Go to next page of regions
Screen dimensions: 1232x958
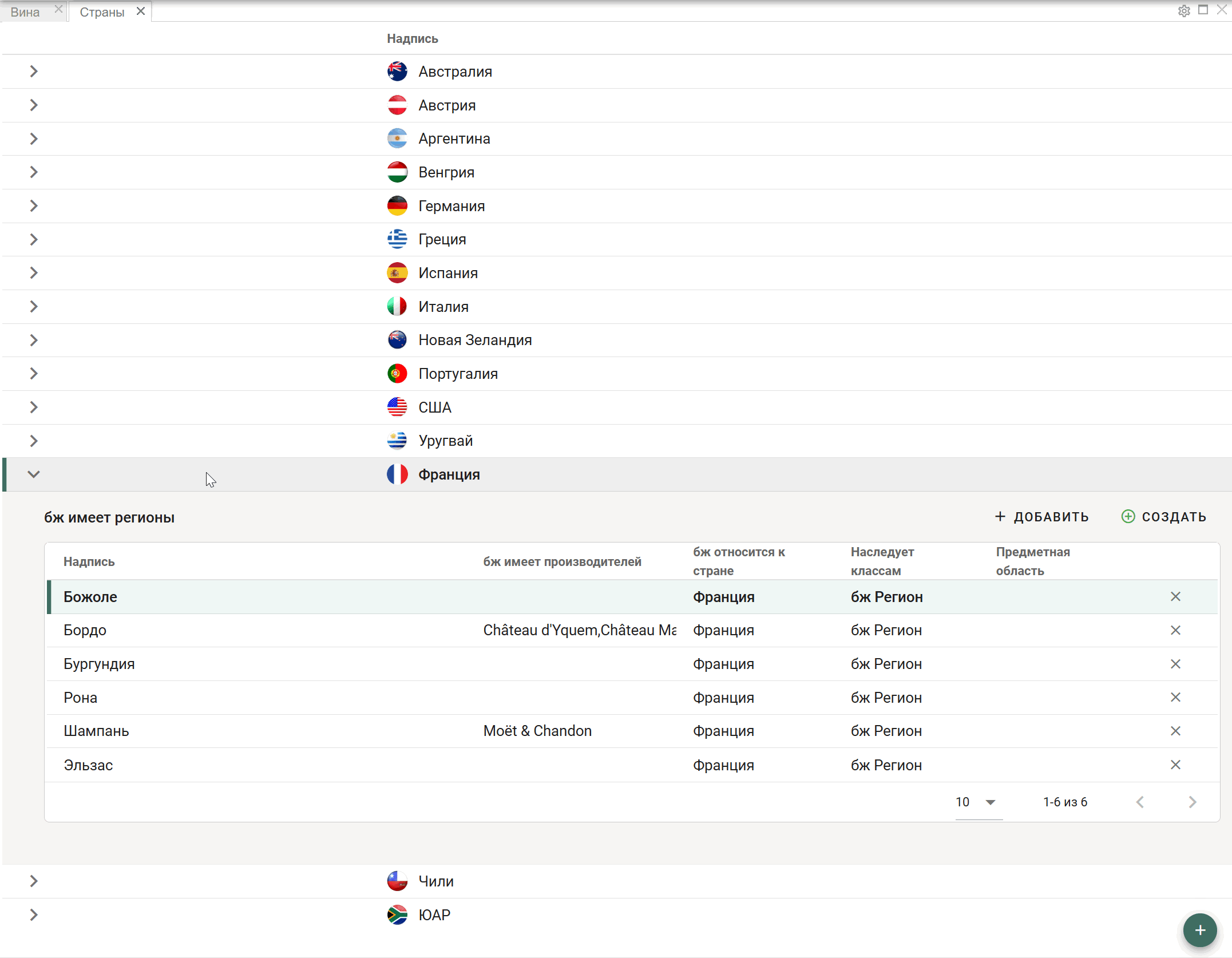point(1193,802)
